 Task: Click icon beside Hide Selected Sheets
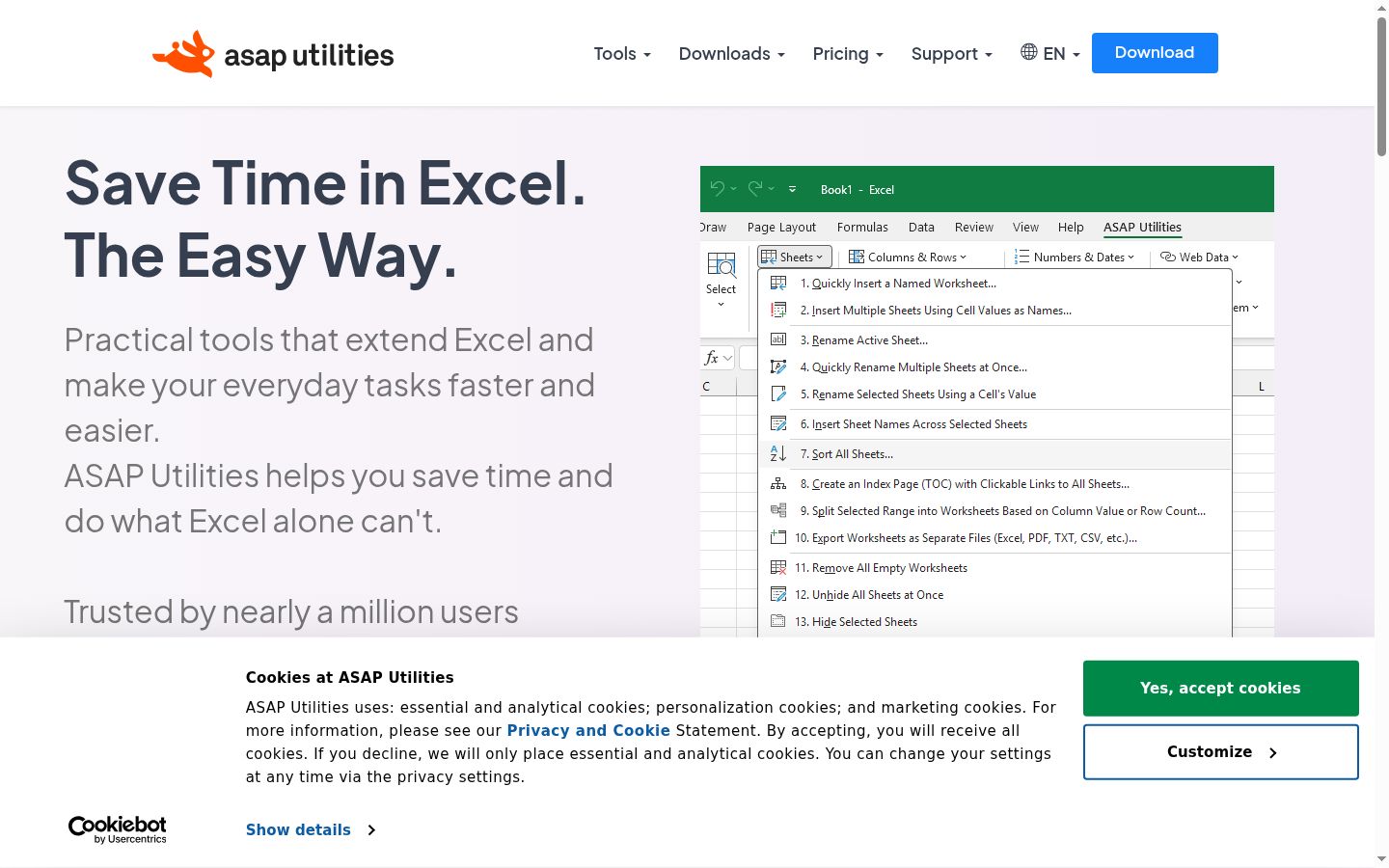click(x=778, y=622)
